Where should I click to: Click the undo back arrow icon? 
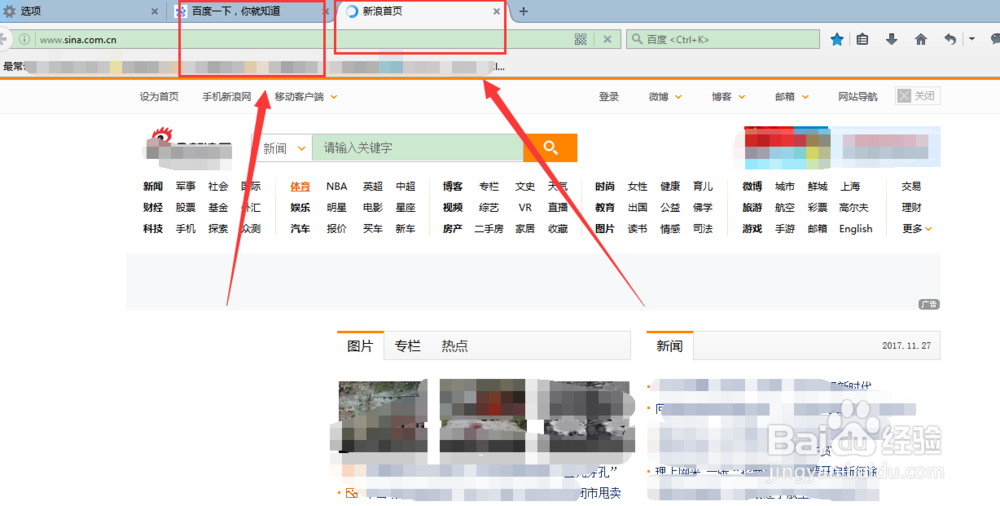coord(950,40)
